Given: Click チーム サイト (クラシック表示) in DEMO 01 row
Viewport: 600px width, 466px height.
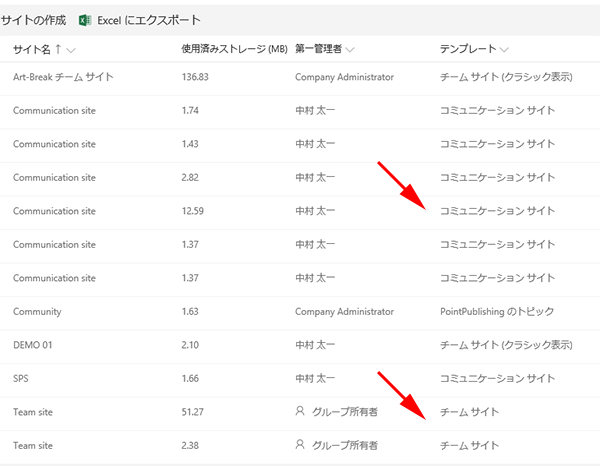Looking at the screenshot, I should tap(506, 345).
